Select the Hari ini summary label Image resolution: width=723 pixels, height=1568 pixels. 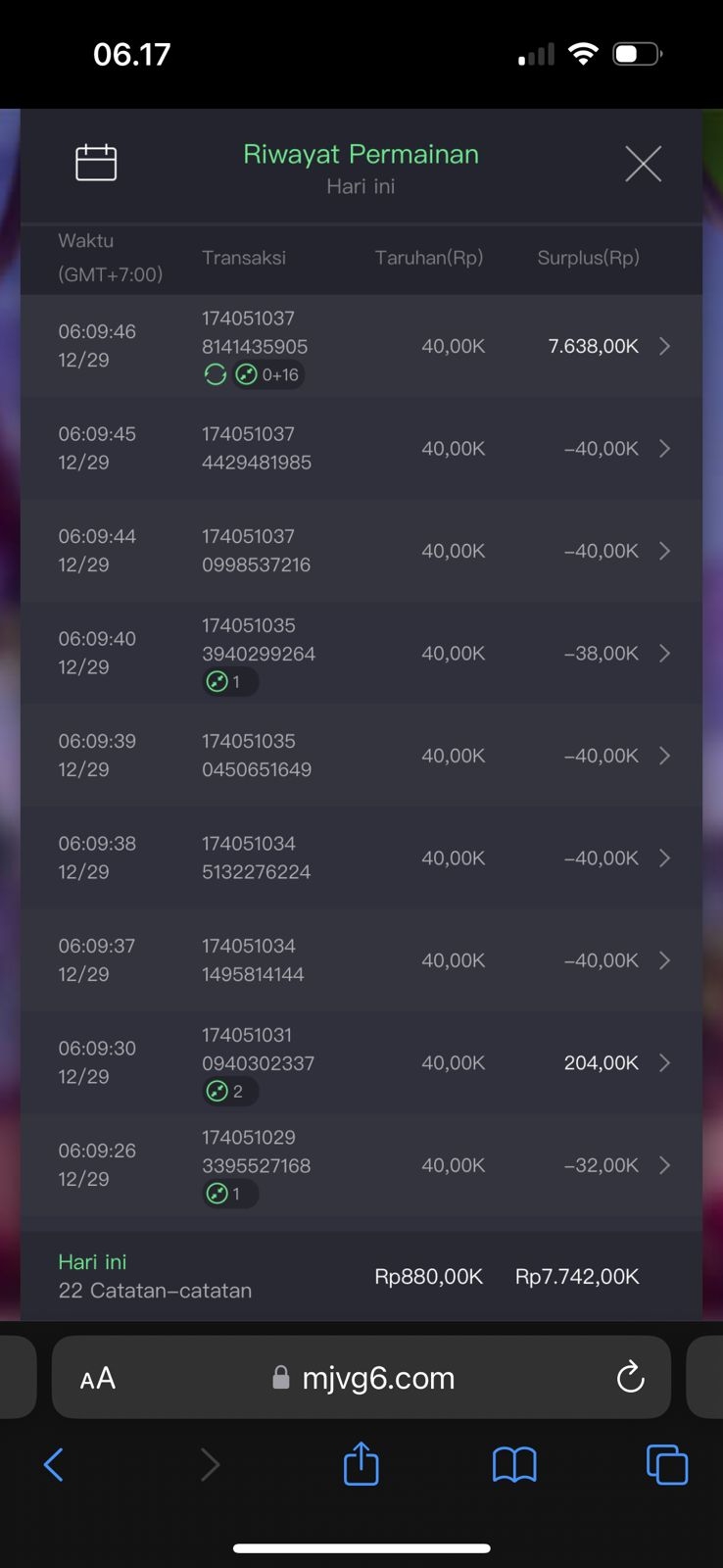(92, 1262)
